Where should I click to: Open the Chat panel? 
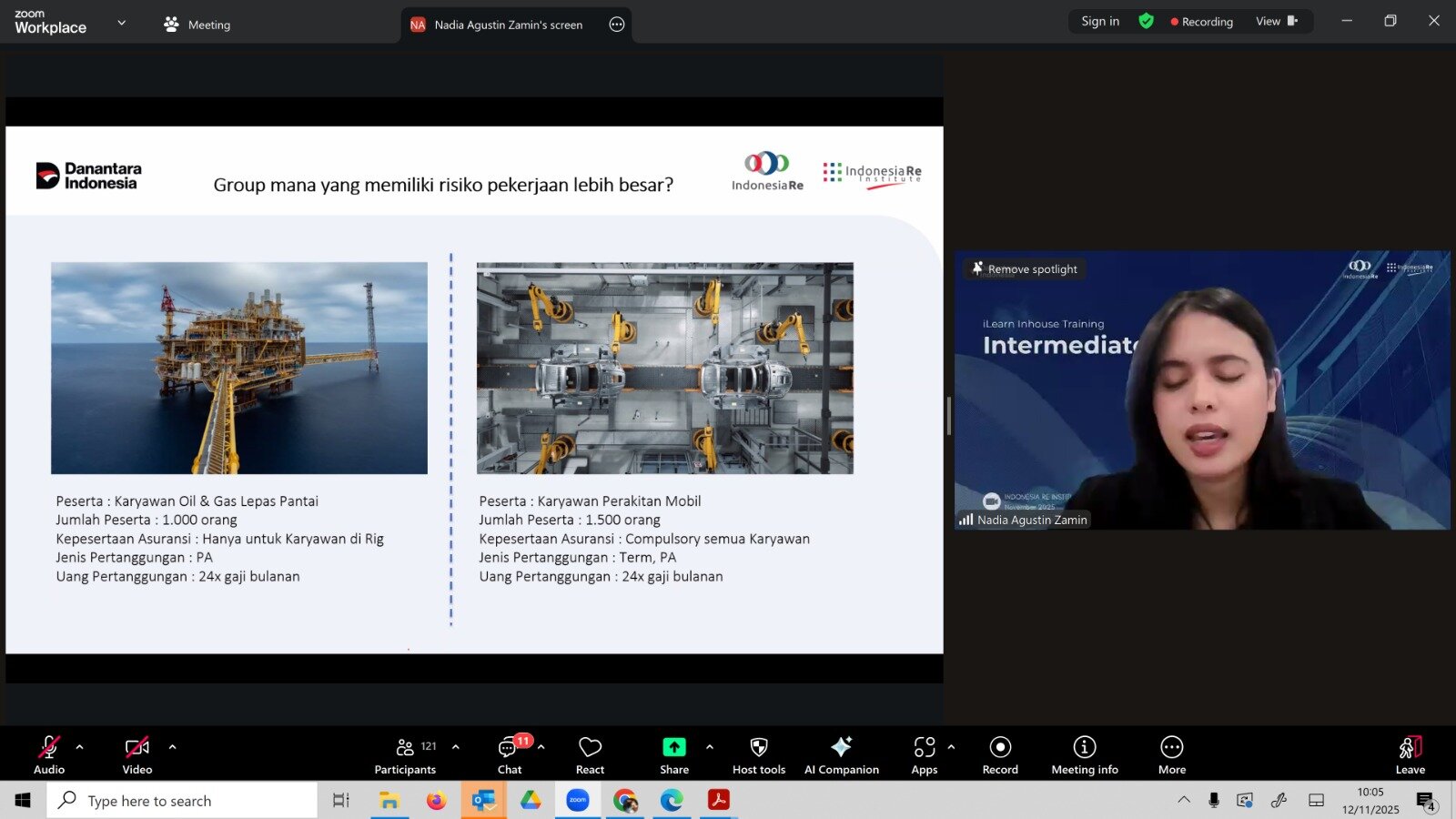(x=509, y=755)
